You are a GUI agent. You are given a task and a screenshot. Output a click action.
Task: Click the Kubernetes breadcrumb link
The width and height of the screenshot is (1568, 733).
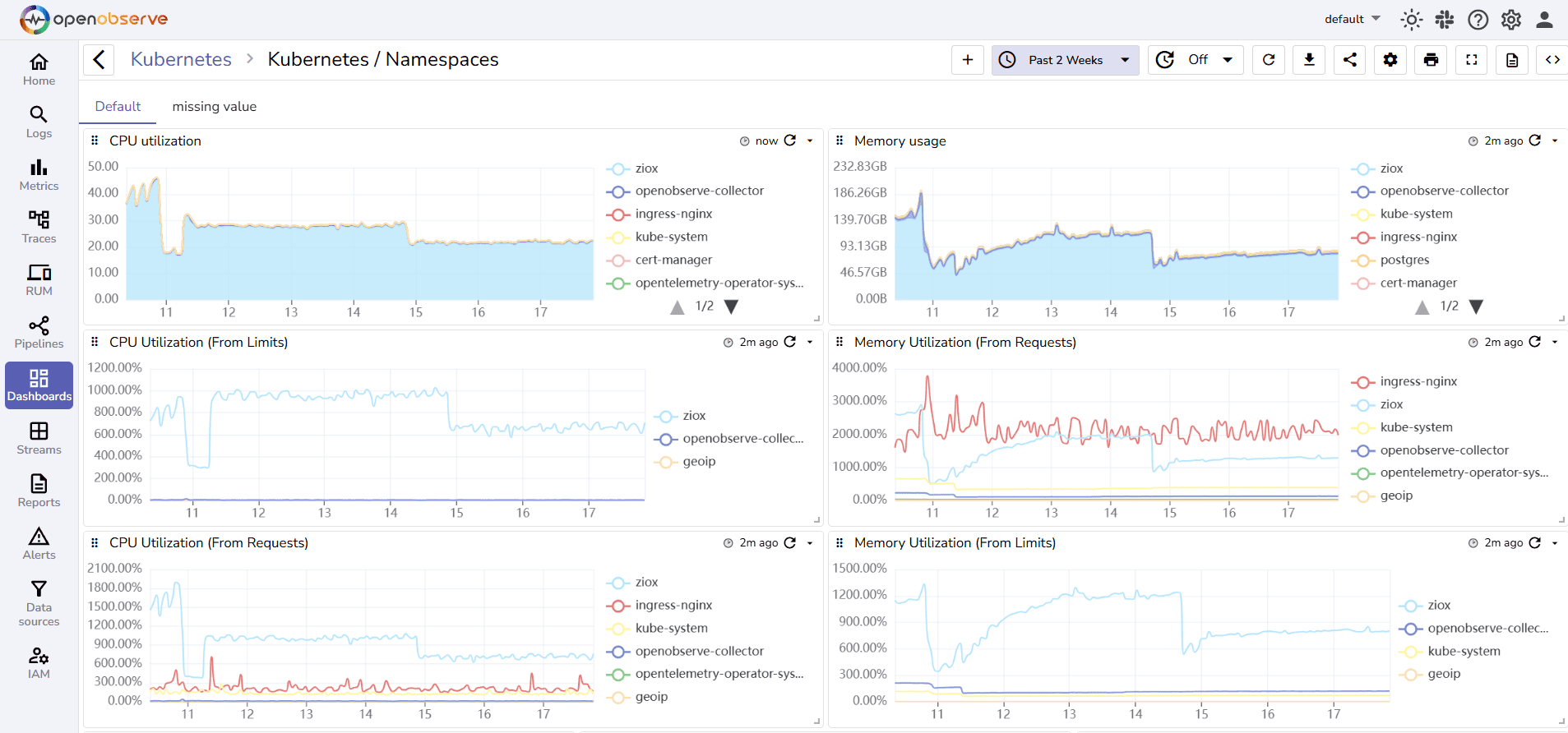(x=181, y=60)
